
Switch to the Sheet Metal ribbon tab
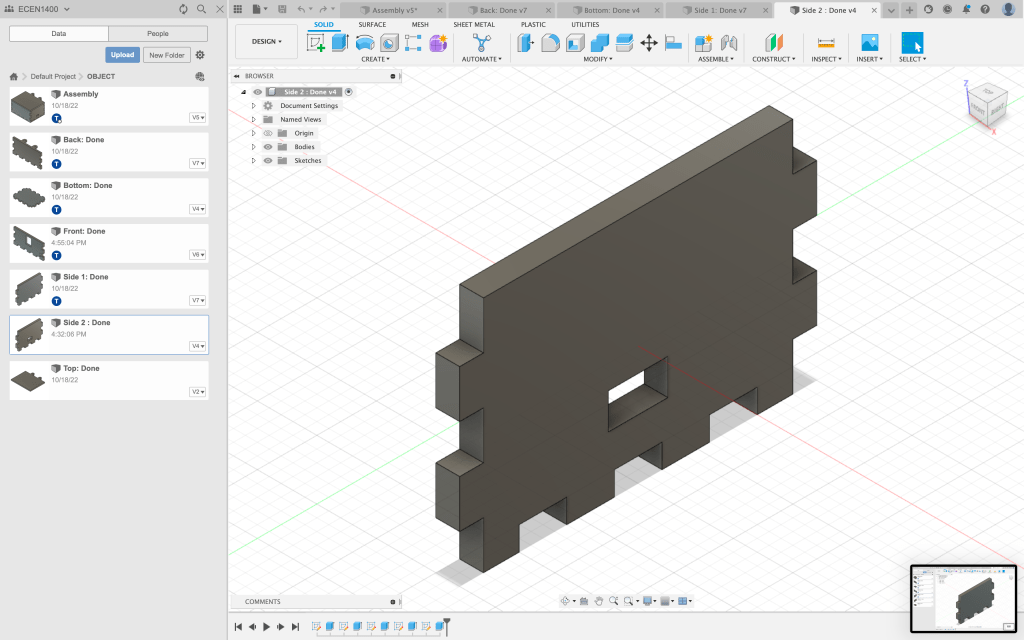point(473,24)
